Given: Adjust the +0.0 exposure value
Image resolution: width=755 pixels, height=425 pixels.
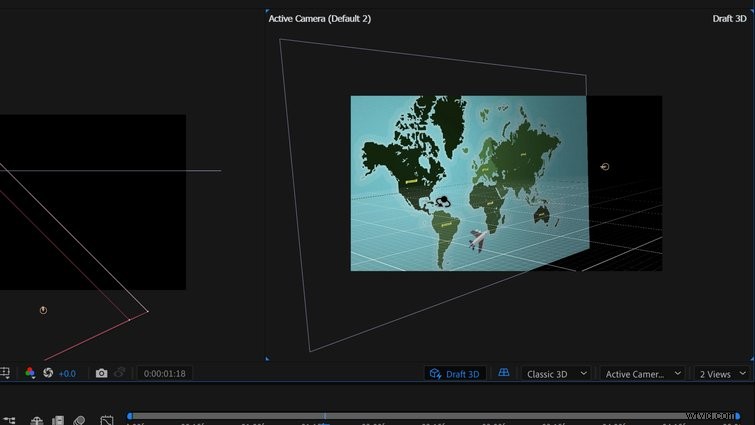Looking at the screenshot, I should [x=67, y=373].
